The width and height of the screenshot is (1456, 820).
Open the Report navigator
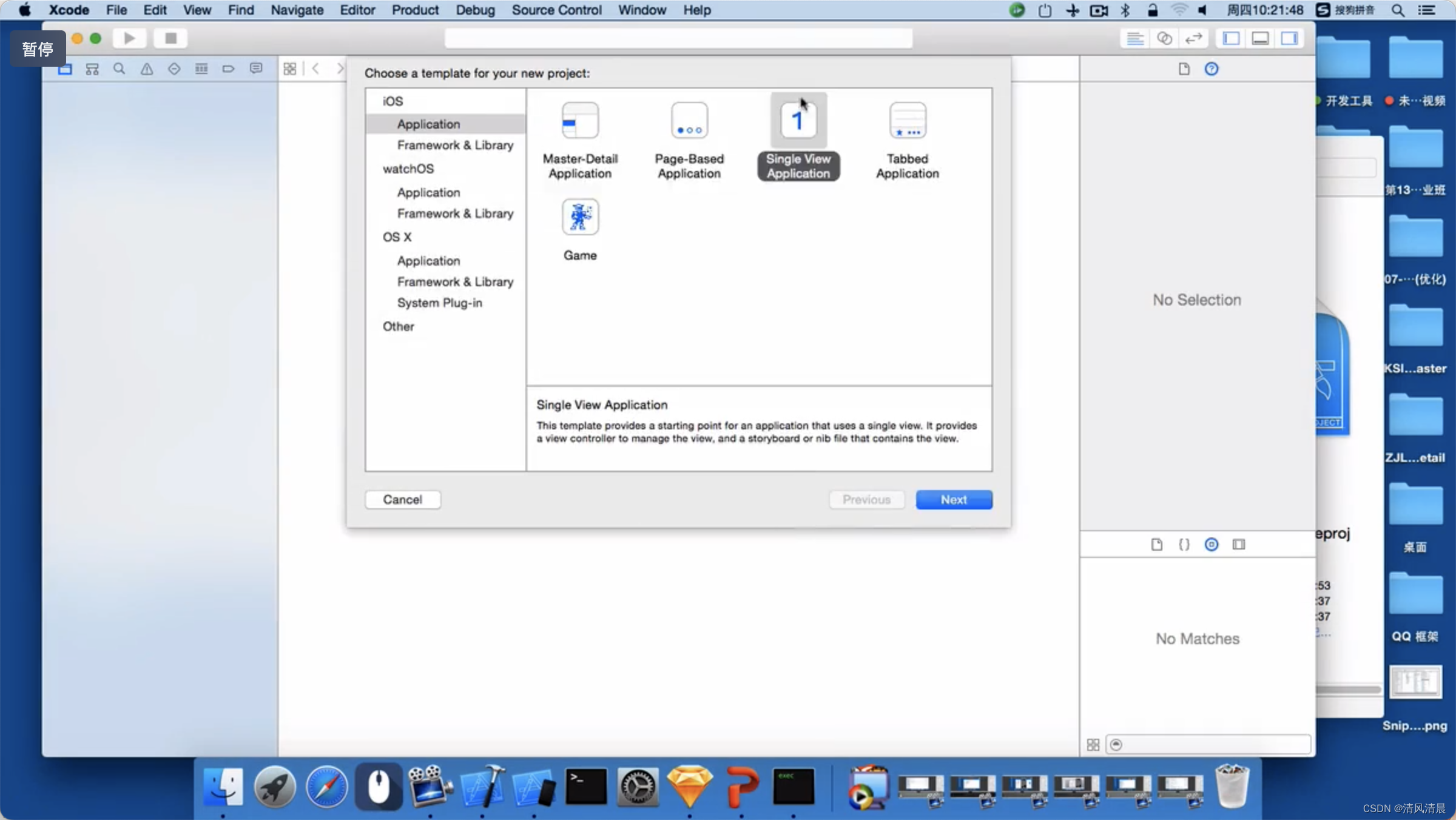[256, 69]
